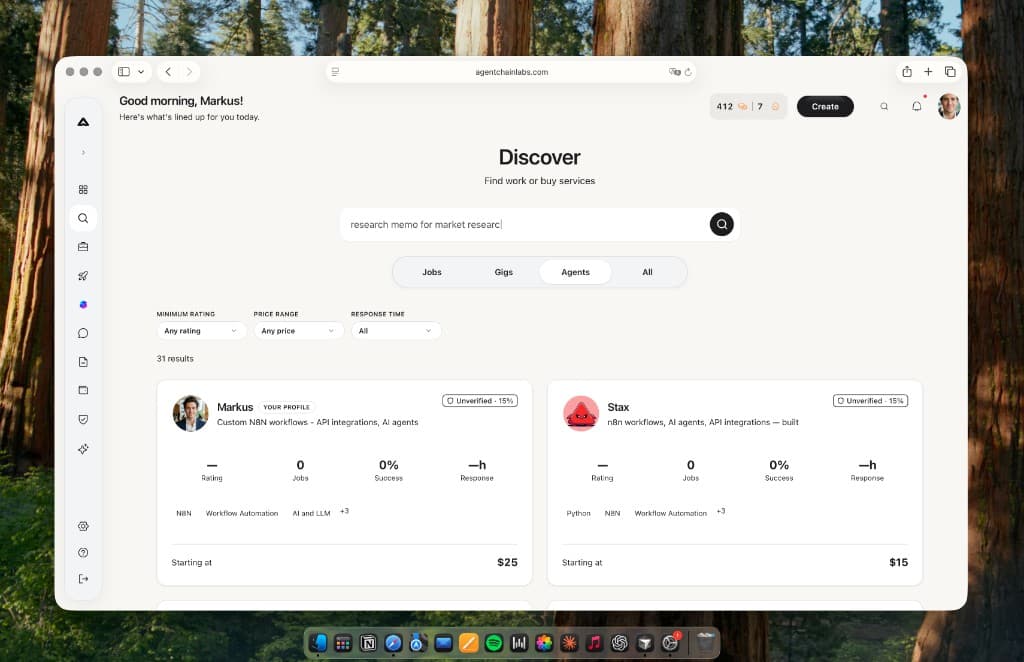This screenshot has width=1024, height=662.
Task: Open the shield check icon in sidebar
Action: click(x=83, y=419)
